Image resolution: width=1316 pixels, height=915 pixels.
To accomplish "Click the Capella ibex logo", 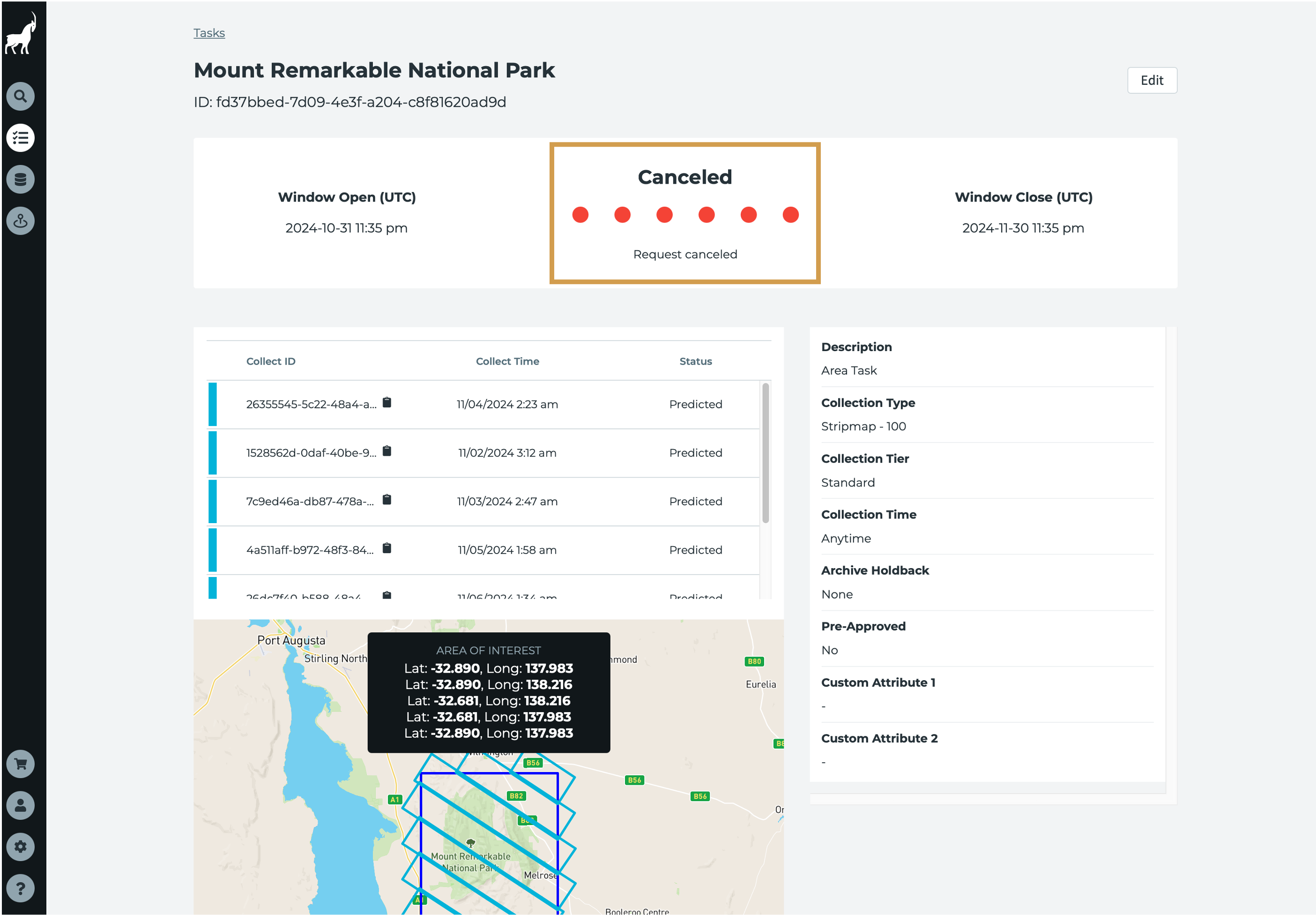I will (x=21, y=33).
